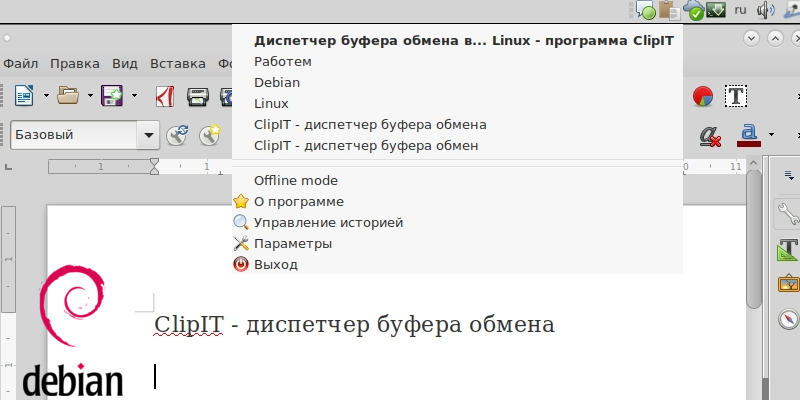Open ClipIT Параметры

(457, 243)
